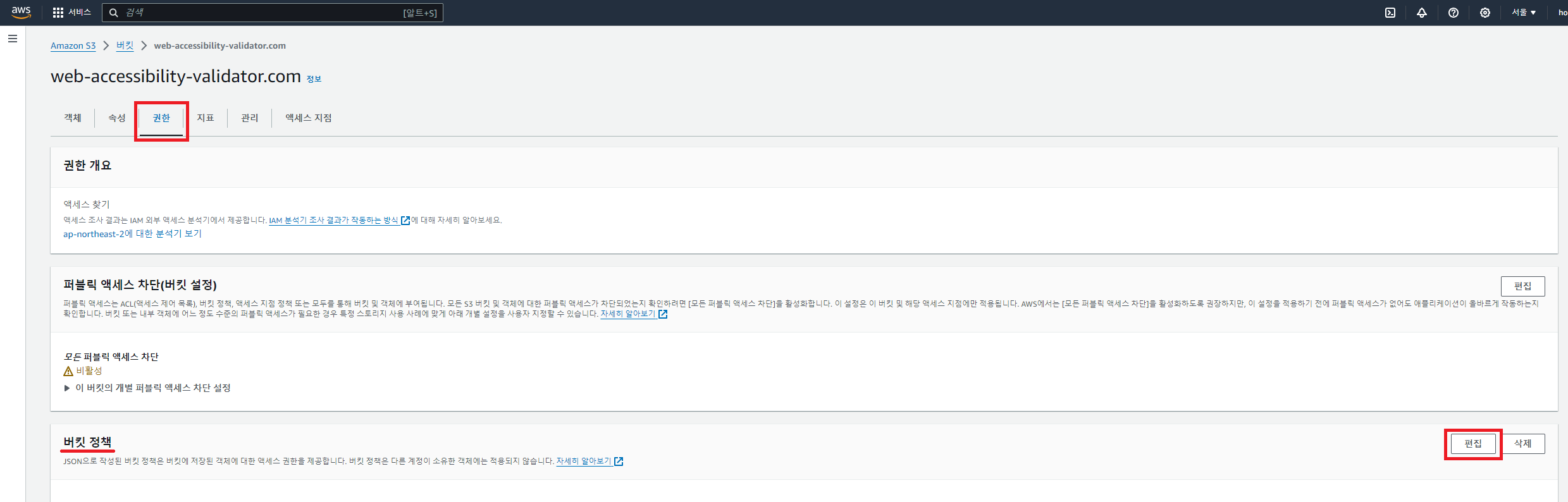Switch to the 속성 tab
This screenshot has height=502, width=1568.
point(117,118)
